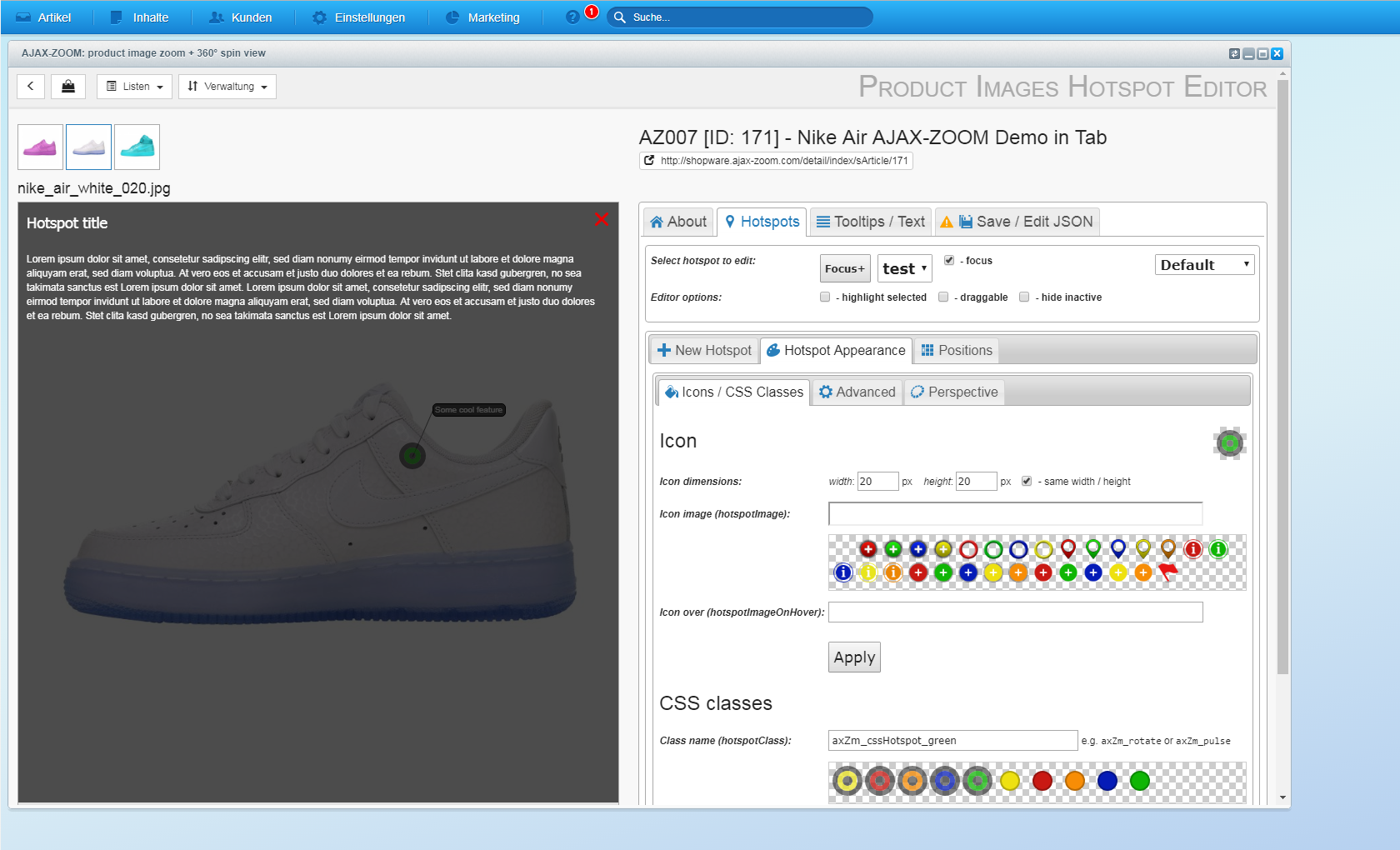Click the Icon image (hotspotImage) input field
Viewport: 1400px width, 850px height.
point(1016,513)
